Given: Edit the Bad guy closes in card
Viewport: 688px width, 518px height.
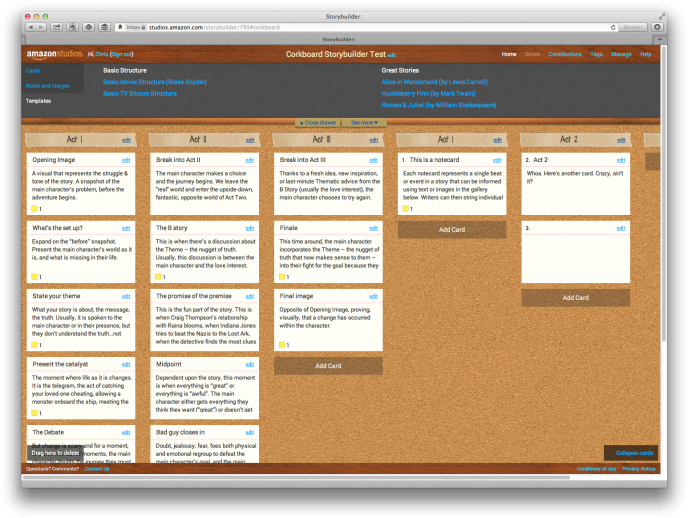Looking at the screenshot, I should point(250,432).
